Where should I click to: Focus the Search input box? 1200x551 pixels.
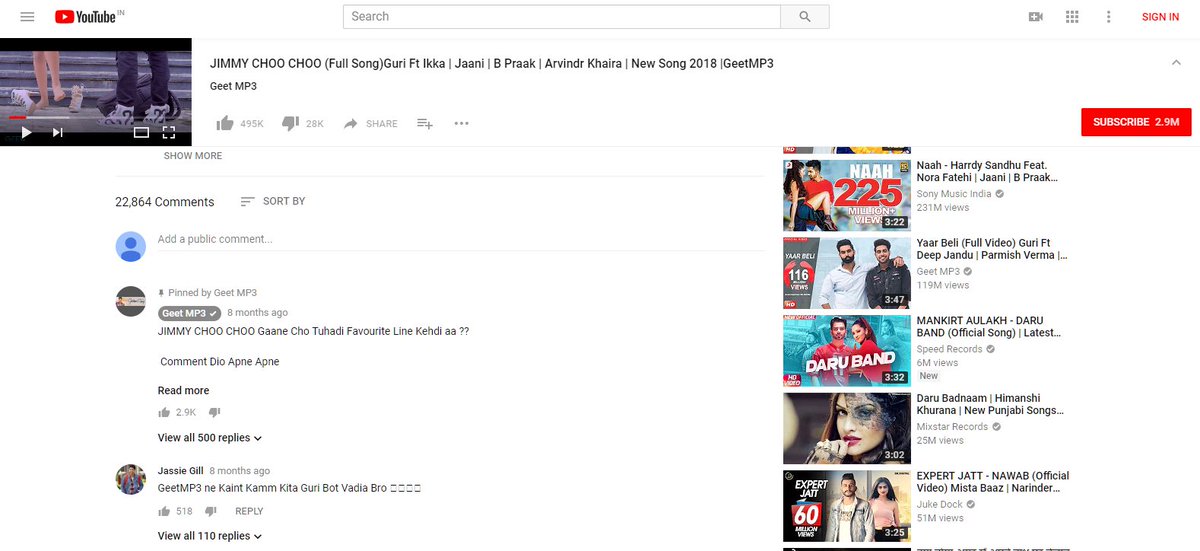coord(562,17)
